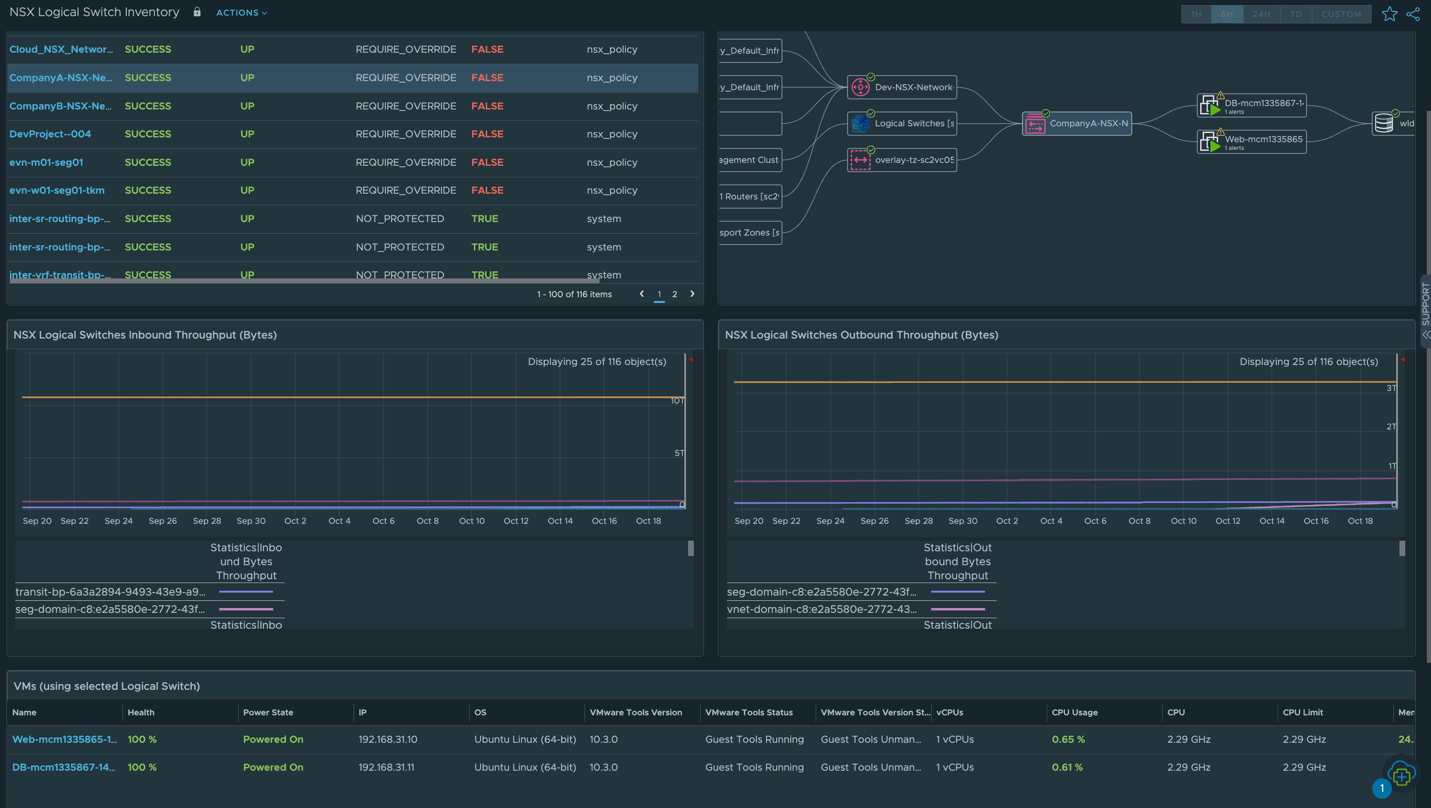This screenshot has height=808, width=1431.
Task: Click the DB-mcm1335867 VM node icon
Action: point(1209,105)
